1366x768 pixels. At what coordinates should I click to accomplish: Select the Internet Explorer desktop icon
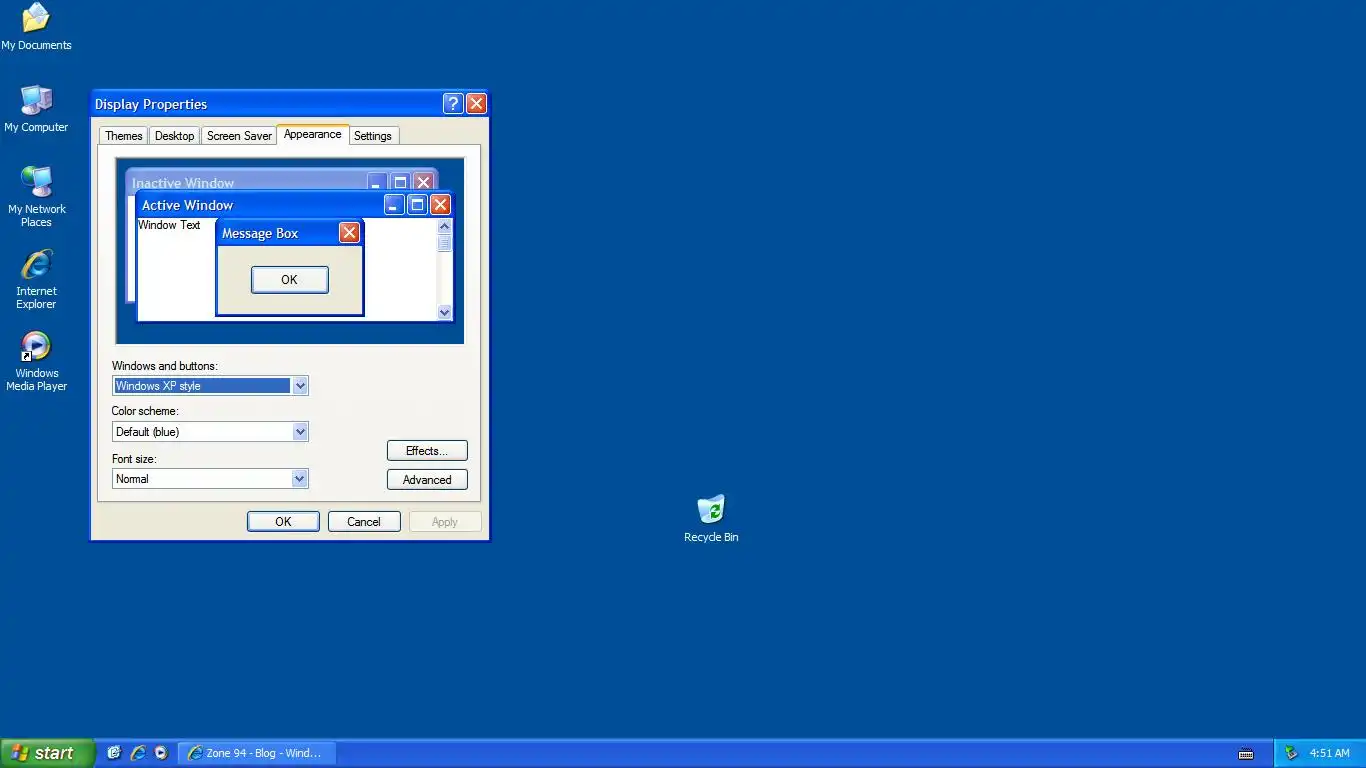36,279
